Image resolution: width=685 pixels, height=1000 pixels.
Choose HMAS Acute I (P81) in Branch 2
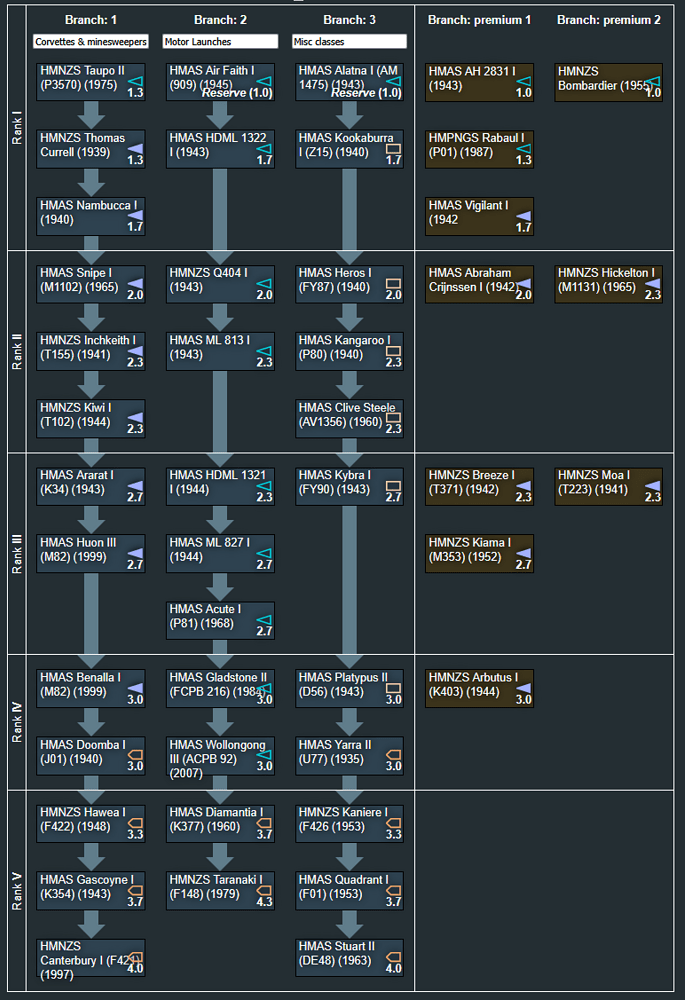coord(220,619)
